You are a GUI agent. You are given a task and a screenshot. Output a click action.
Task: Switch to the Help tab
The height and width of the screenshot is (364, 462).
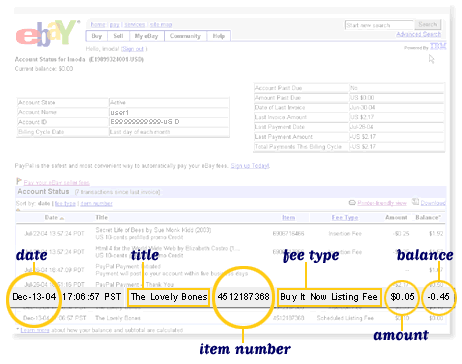tap(218, 36)
